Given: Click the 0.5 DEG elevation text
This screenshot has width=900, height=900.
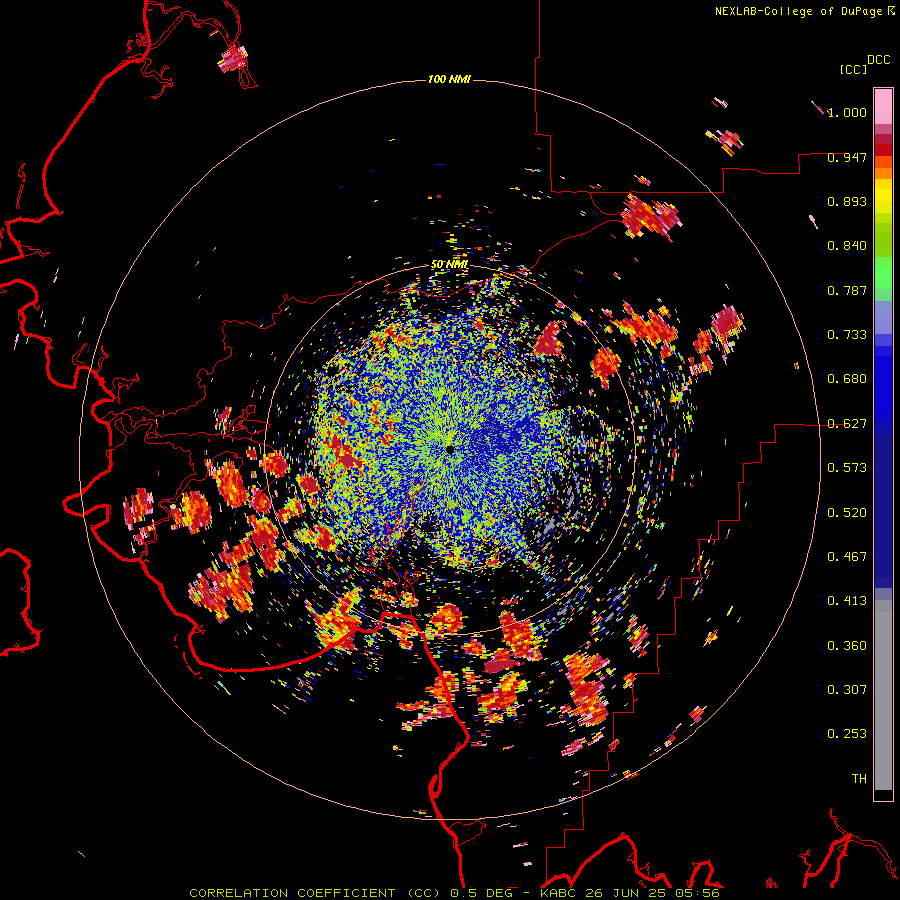Looking at the screenshot, I should tap(481, 893).
